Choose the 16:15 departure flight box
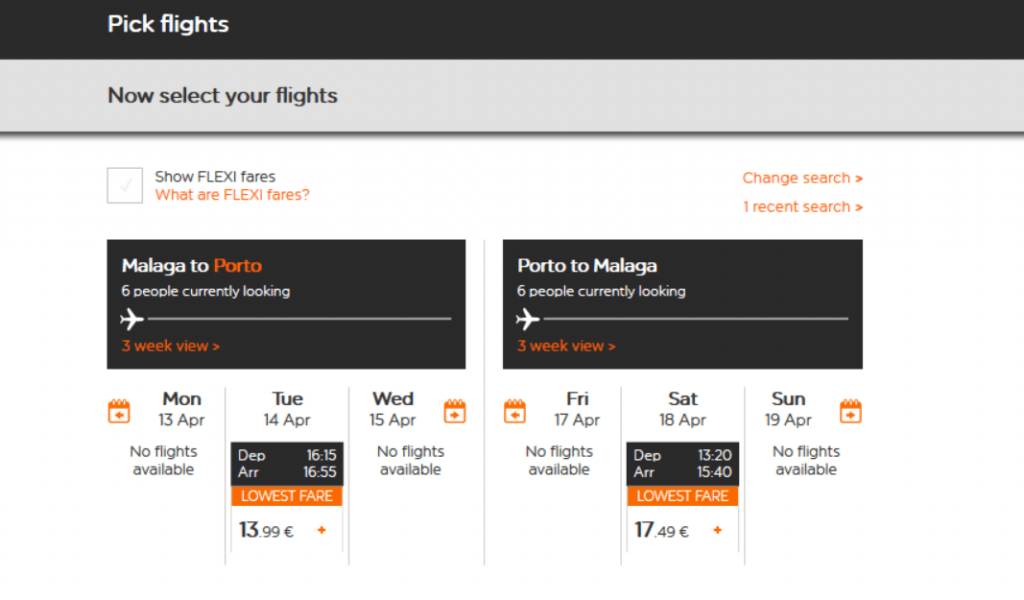The height and width of the screenshot is (600, 1024). click(287, 464)
